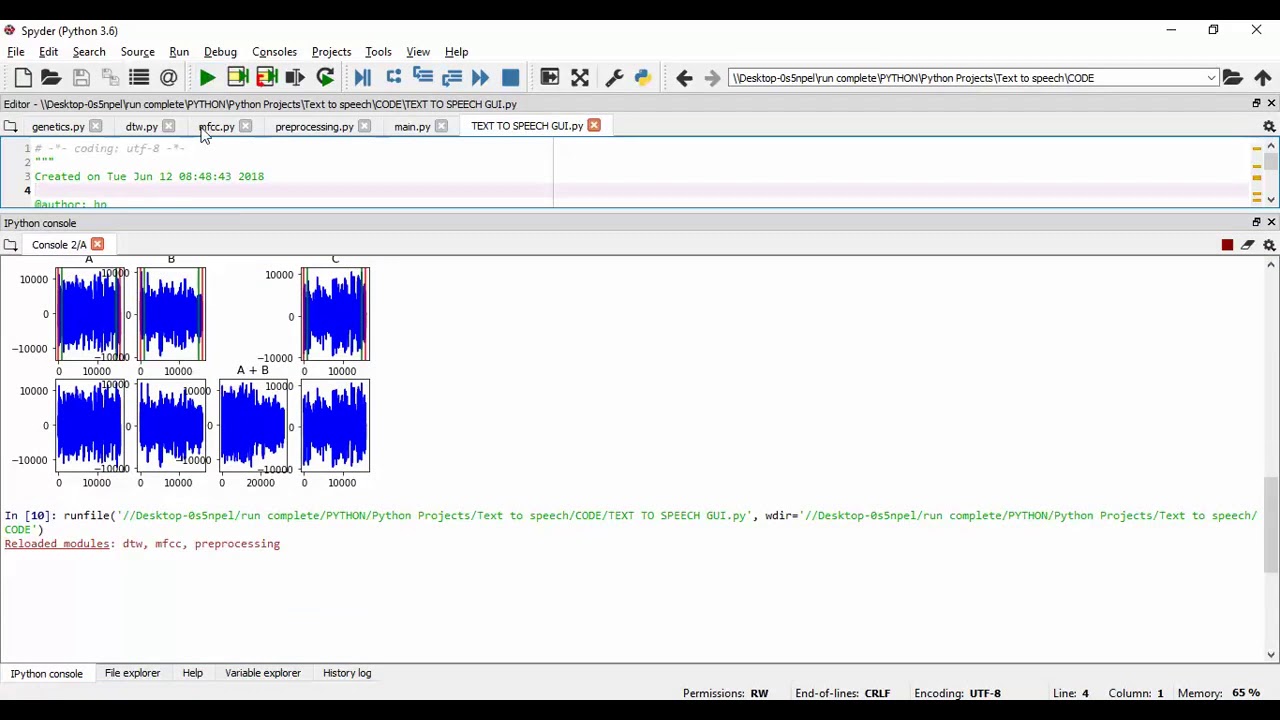
Task: Open the Consoles menu
Action: click(x=274, y=52)
